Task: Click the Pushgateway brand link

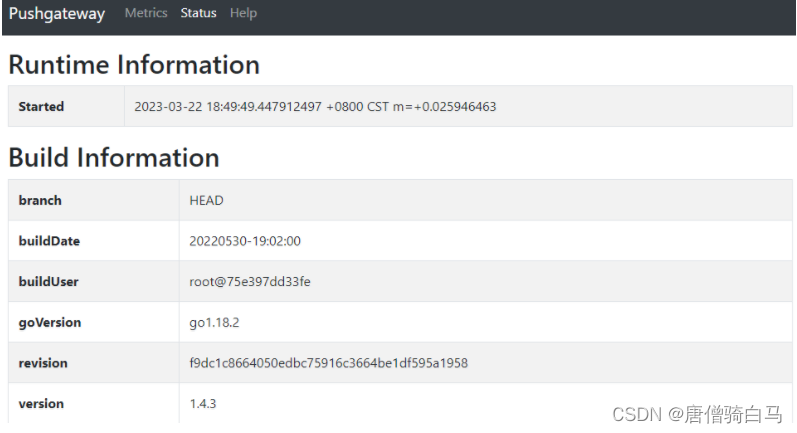Action: point(57,14)
